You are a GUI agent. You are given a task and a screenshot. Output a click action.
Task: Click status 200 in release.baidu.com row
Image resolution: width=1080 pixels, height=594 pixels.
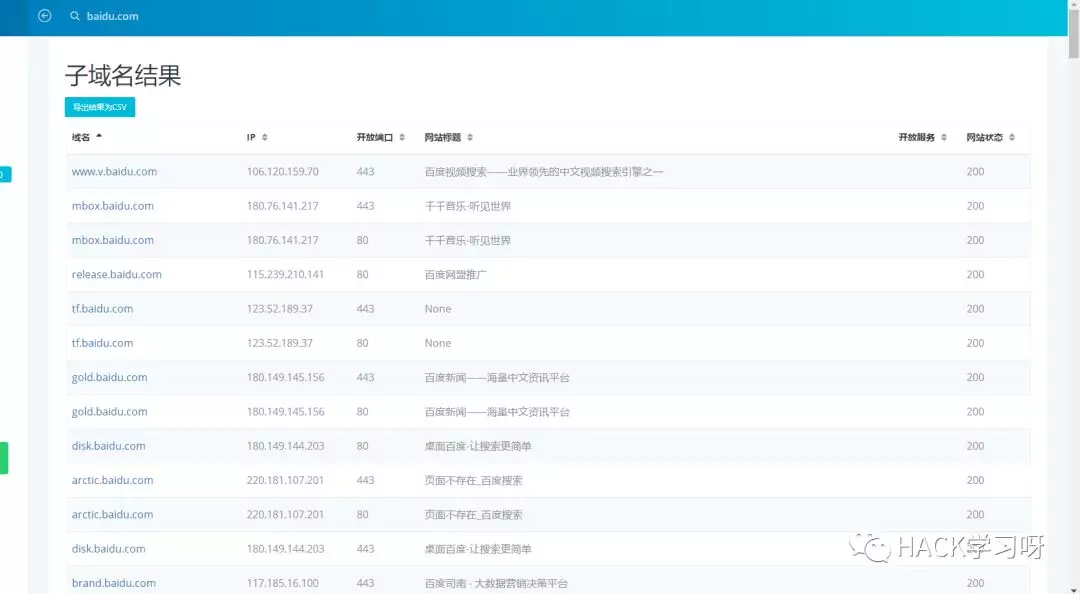(975, 274)
